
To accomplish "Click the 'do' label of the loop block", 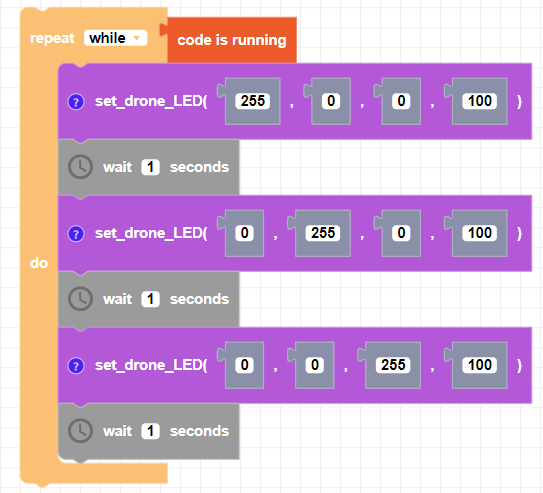I will [39, 263].
